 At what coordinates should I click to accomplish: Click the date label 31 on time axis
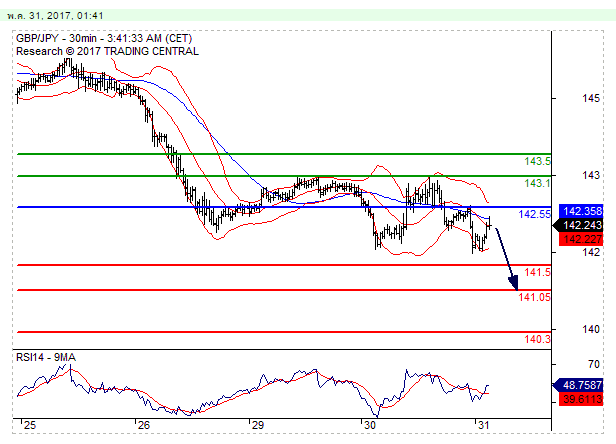tap(483, 425)
